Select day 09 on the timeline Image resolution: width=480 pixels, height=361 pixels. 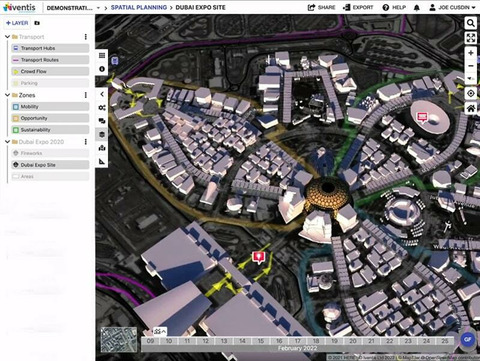pos(150,341)
